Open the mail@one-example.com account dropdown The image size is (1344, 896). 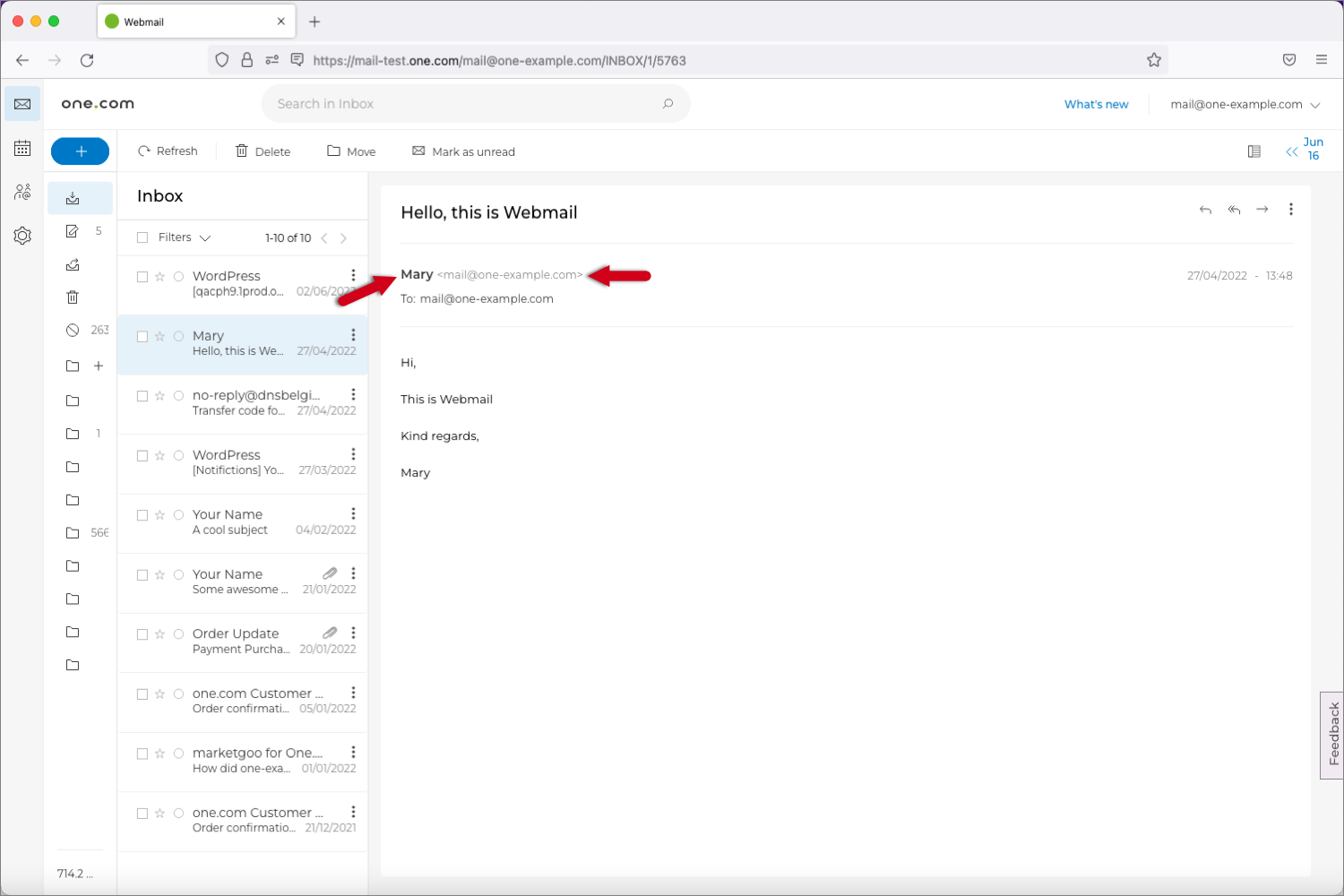(x=1245, y=105)
